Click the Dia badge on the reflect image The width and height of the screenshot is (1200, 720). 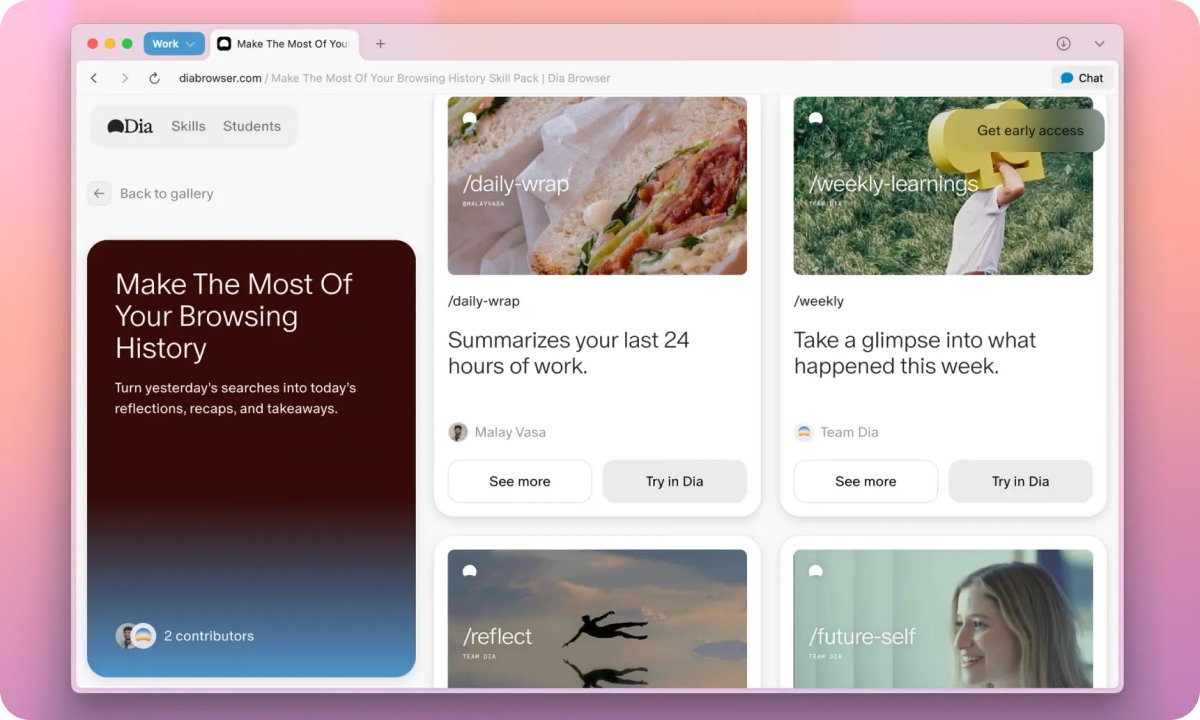tap(469, 571)
